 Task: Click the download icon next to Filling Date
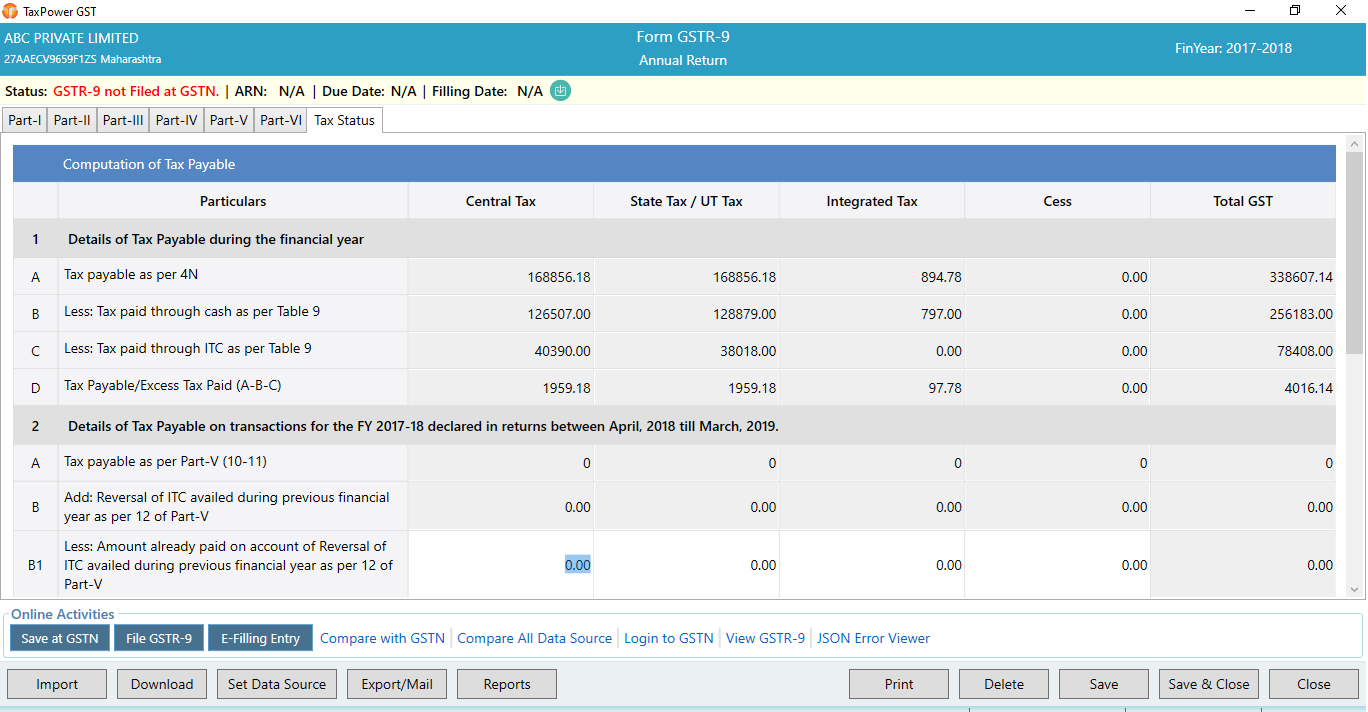560,91
